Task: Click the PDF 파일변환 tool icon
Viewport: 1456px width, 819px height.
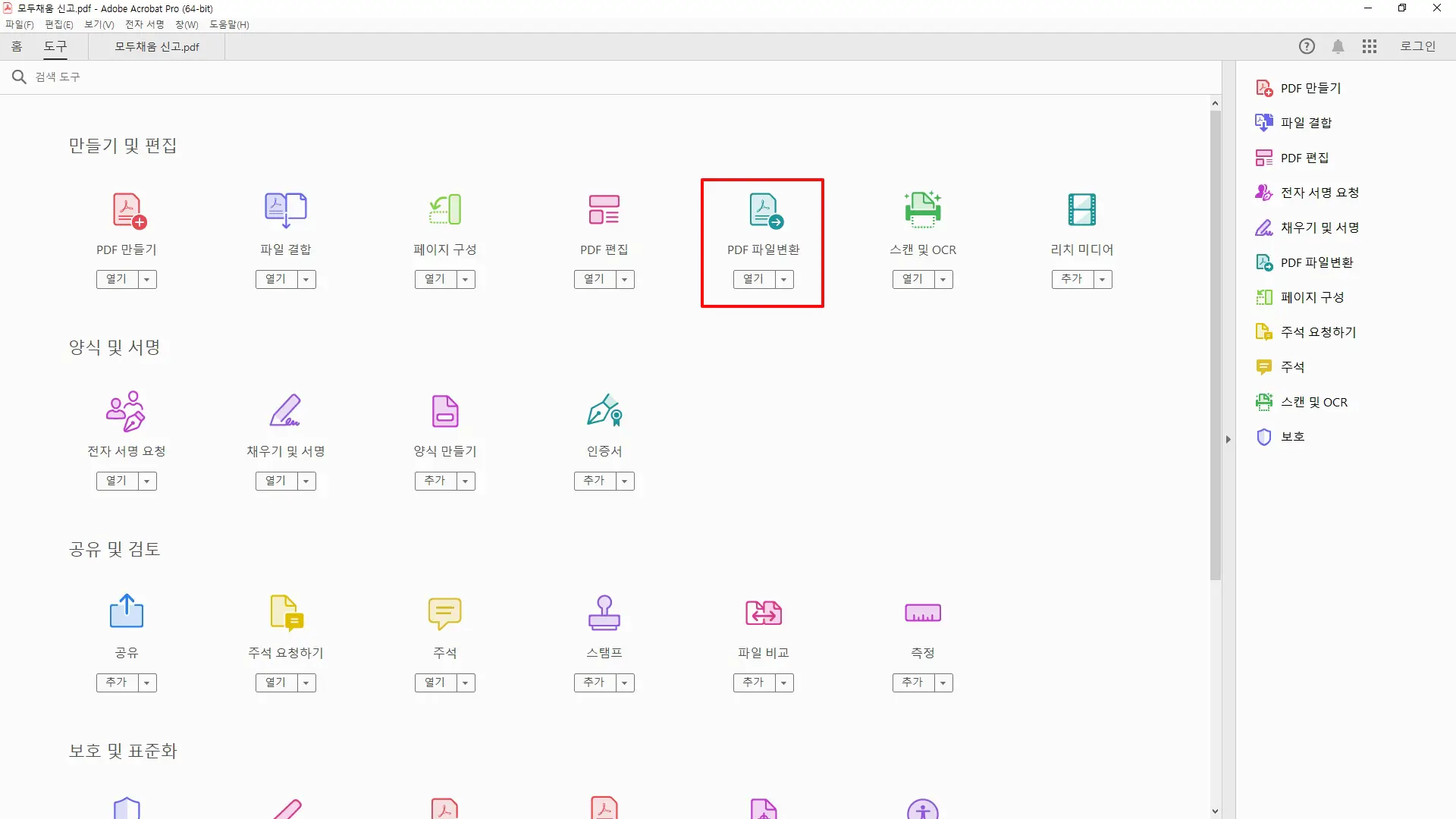Action: [x=766, y=211]
